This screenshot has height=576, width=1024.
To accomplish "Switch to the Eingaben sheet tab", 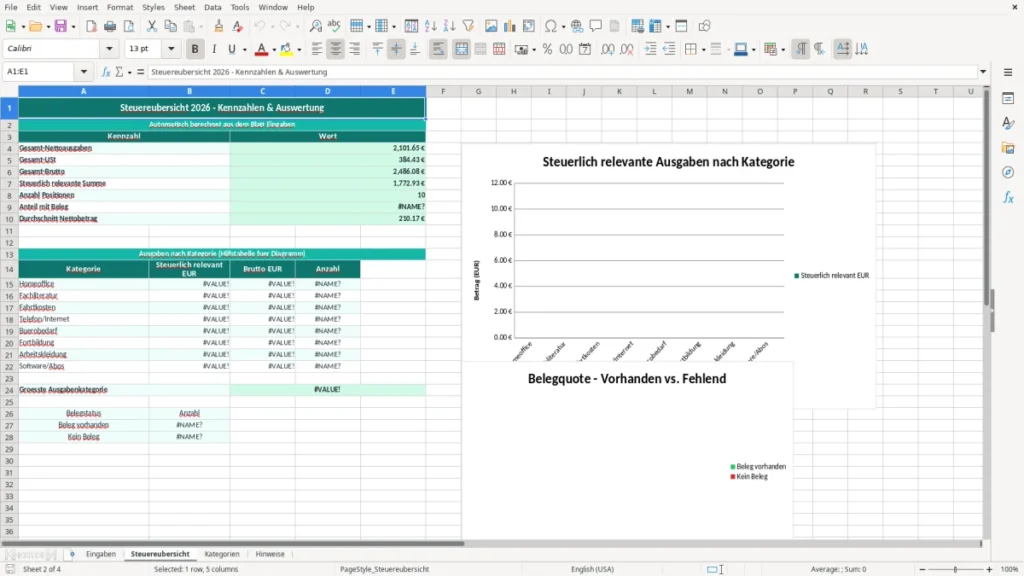I will pos(101,554).
